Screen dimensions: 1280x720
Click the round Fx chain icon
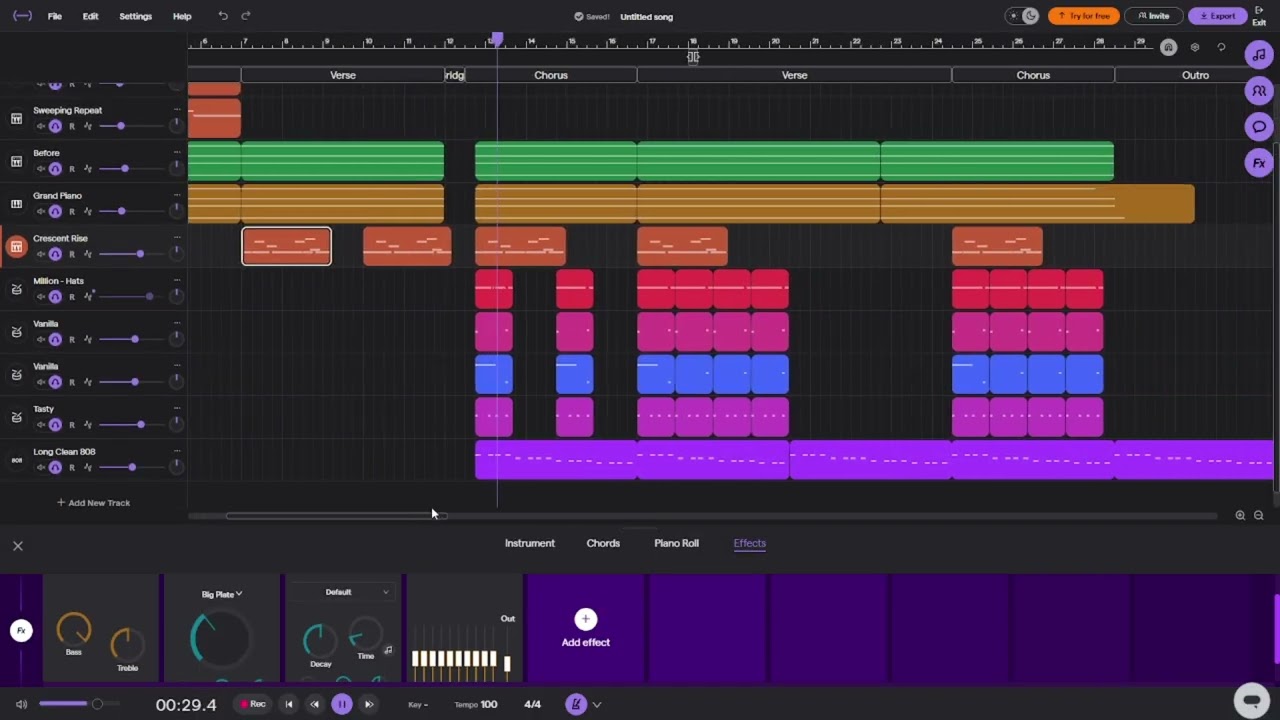click(x=21, y=631)
